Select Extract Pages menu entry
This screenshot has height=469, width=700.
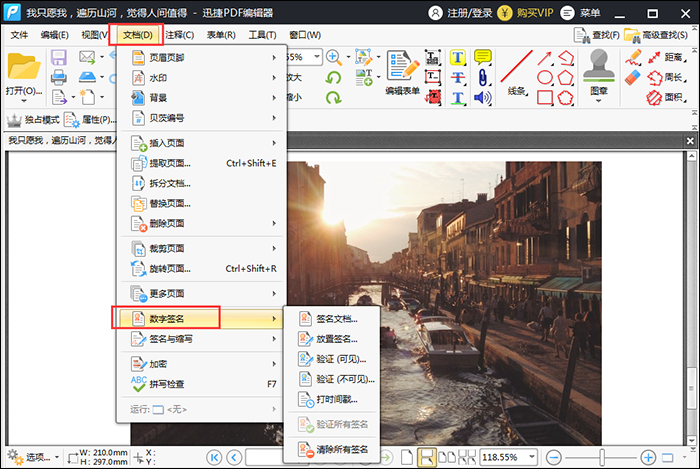pyautogui.click(x=202, y=163)
